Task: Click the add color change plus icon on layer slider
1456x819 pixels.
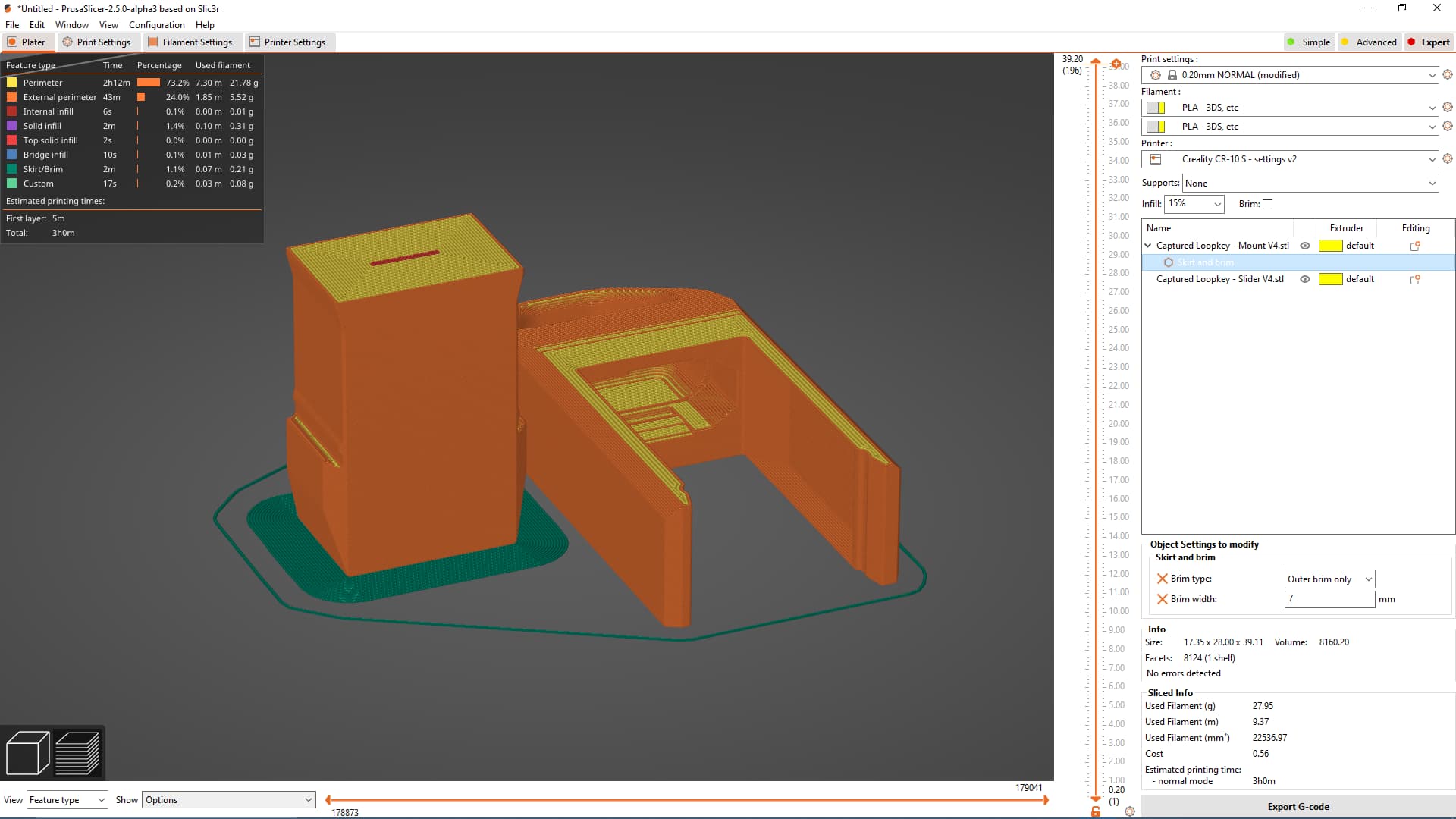Action: pyautogui.click(x=1116, y=64)
